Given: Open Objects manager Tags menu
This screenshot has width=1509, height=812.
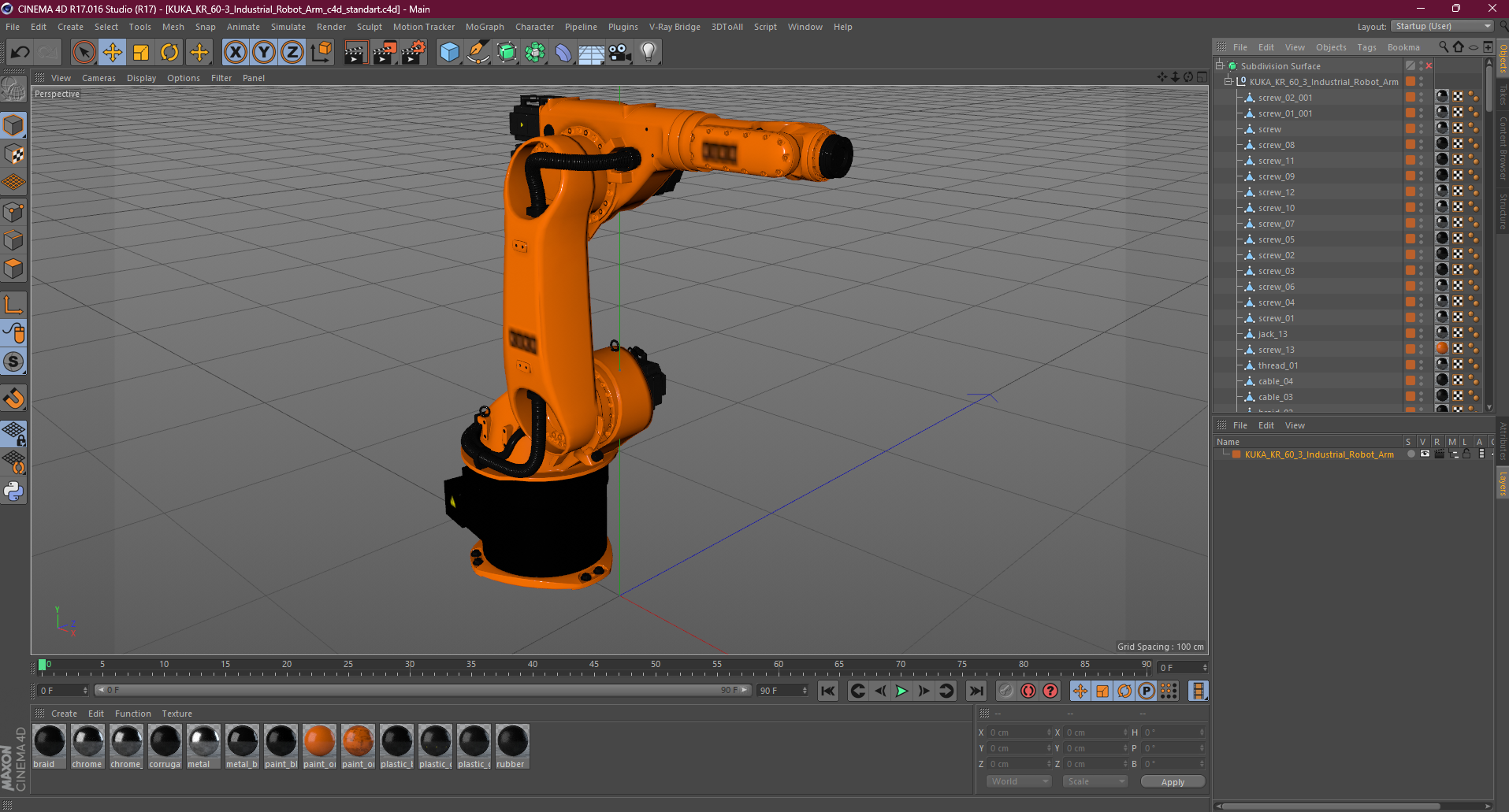Looking at the screenshot, I should coord(1366,47).
